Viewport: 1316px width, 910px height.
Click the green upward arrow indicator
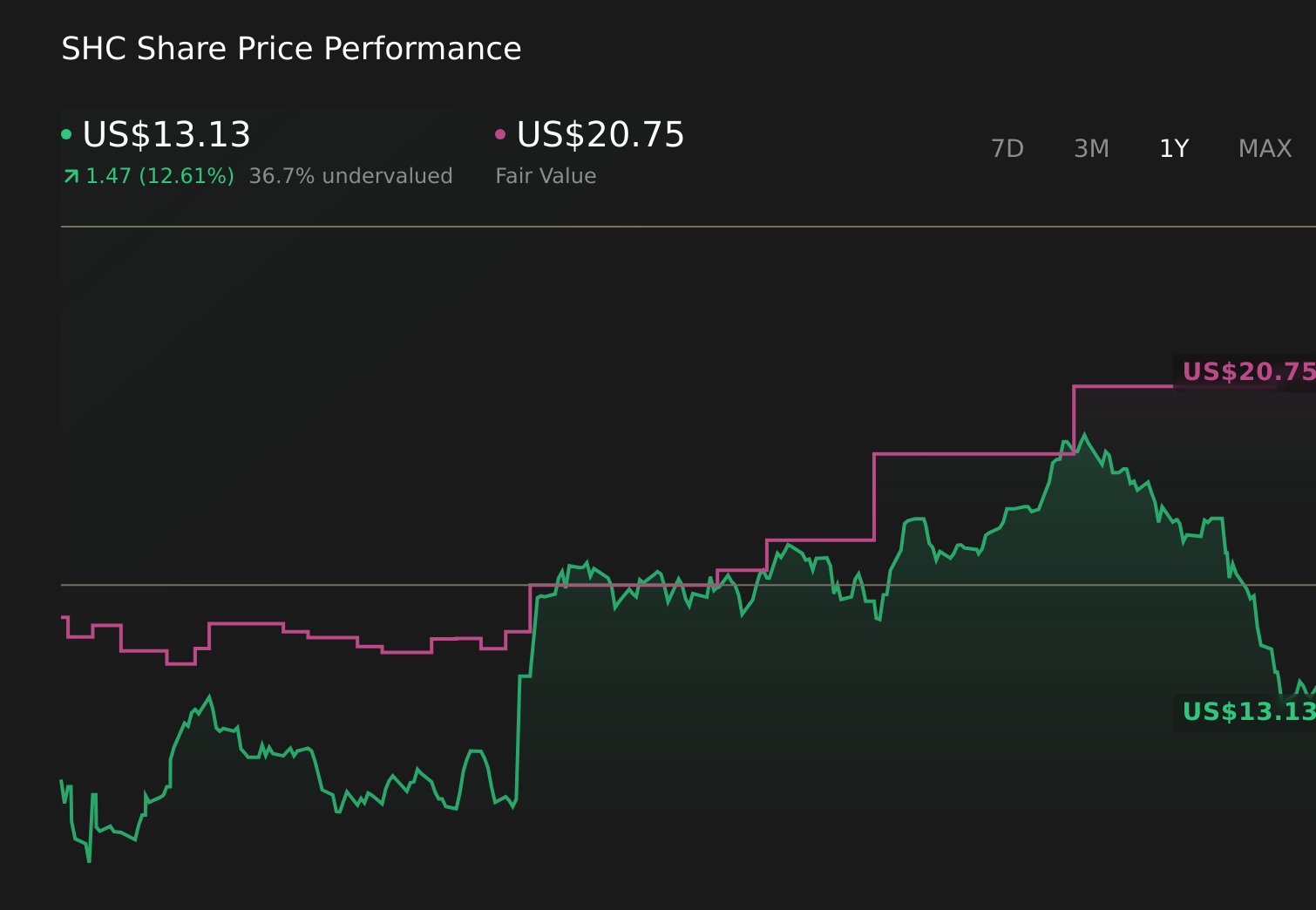coord(72,174)
